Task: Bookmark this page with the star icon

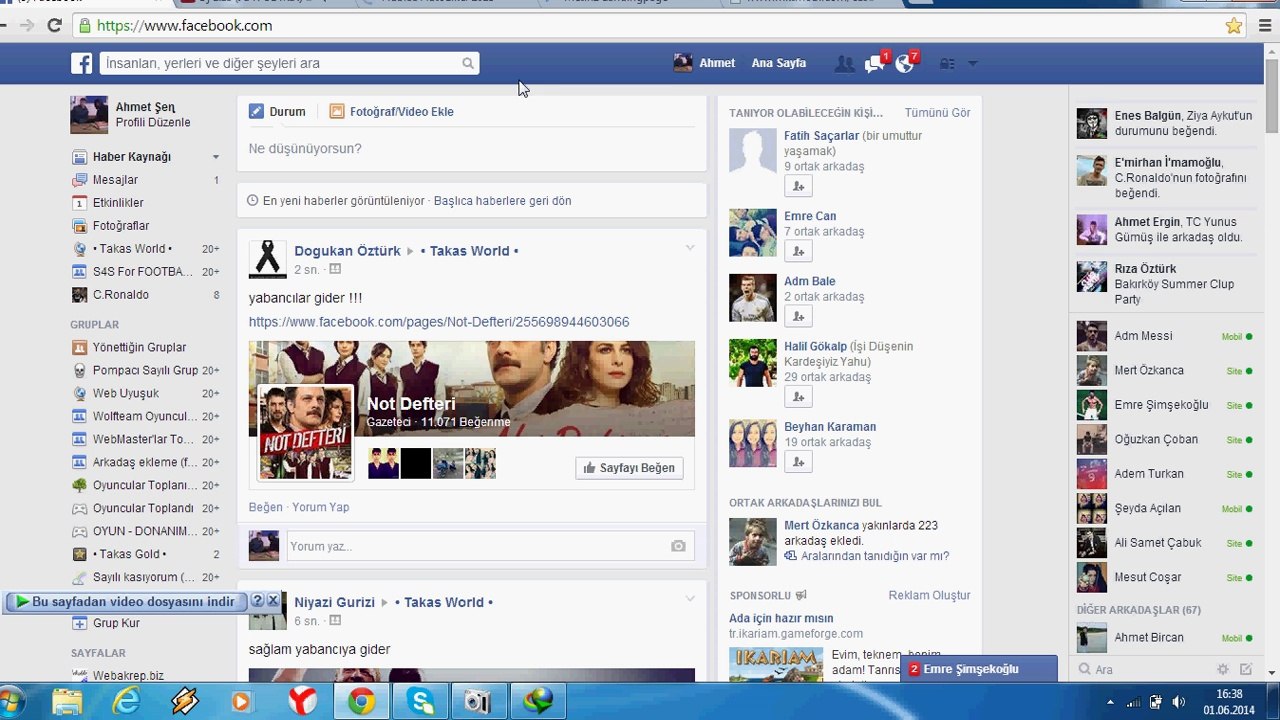Action: [x=1234, y=26]
